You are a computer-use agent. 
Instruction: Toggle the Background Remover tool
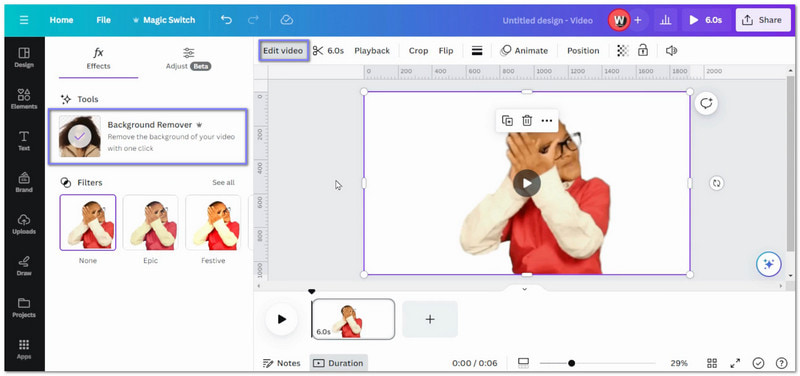click(148, 136)
